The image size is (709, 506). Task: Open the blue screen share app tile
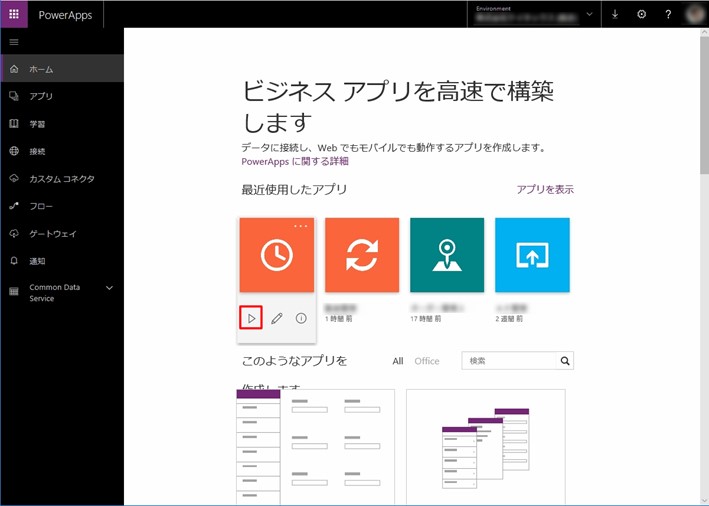click(532, 255)
